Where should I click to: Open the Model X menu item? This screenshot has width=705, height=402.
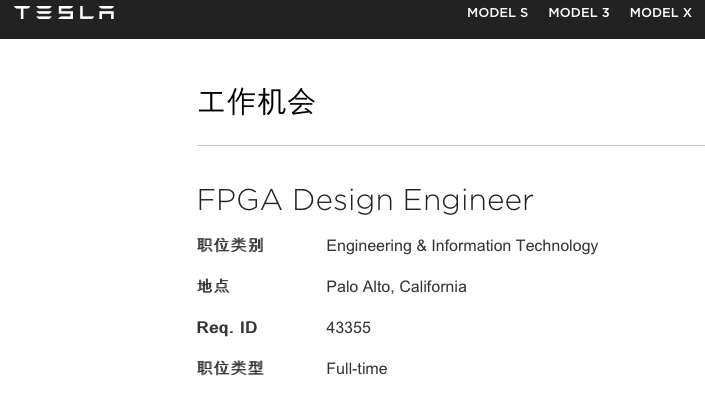point(660,13)
